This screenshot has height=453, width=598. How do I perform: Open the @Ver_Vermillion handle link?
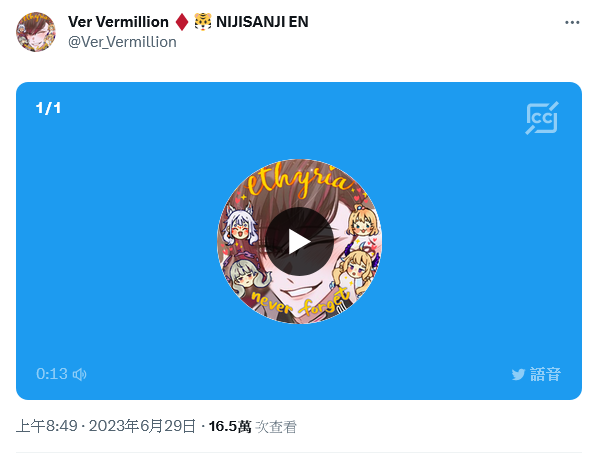122,42
